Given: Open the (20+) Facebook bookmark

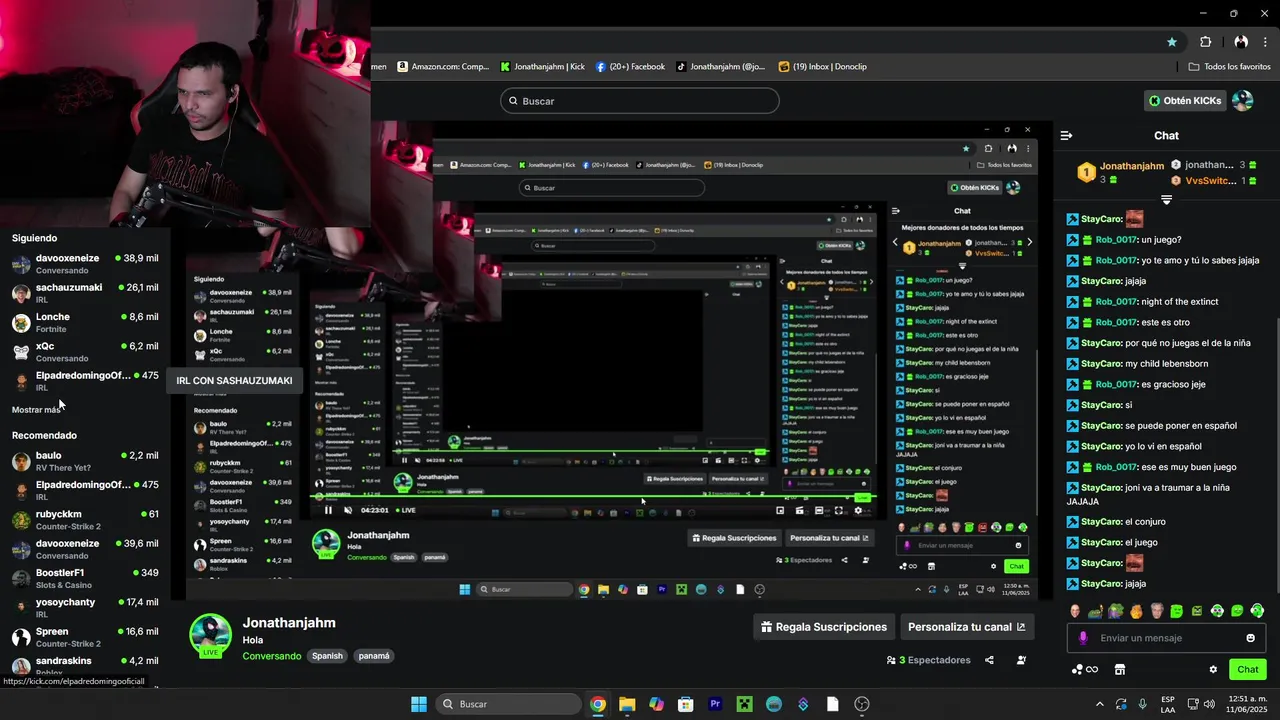Looking at the screenshot, I should click(x=630, y=67).
